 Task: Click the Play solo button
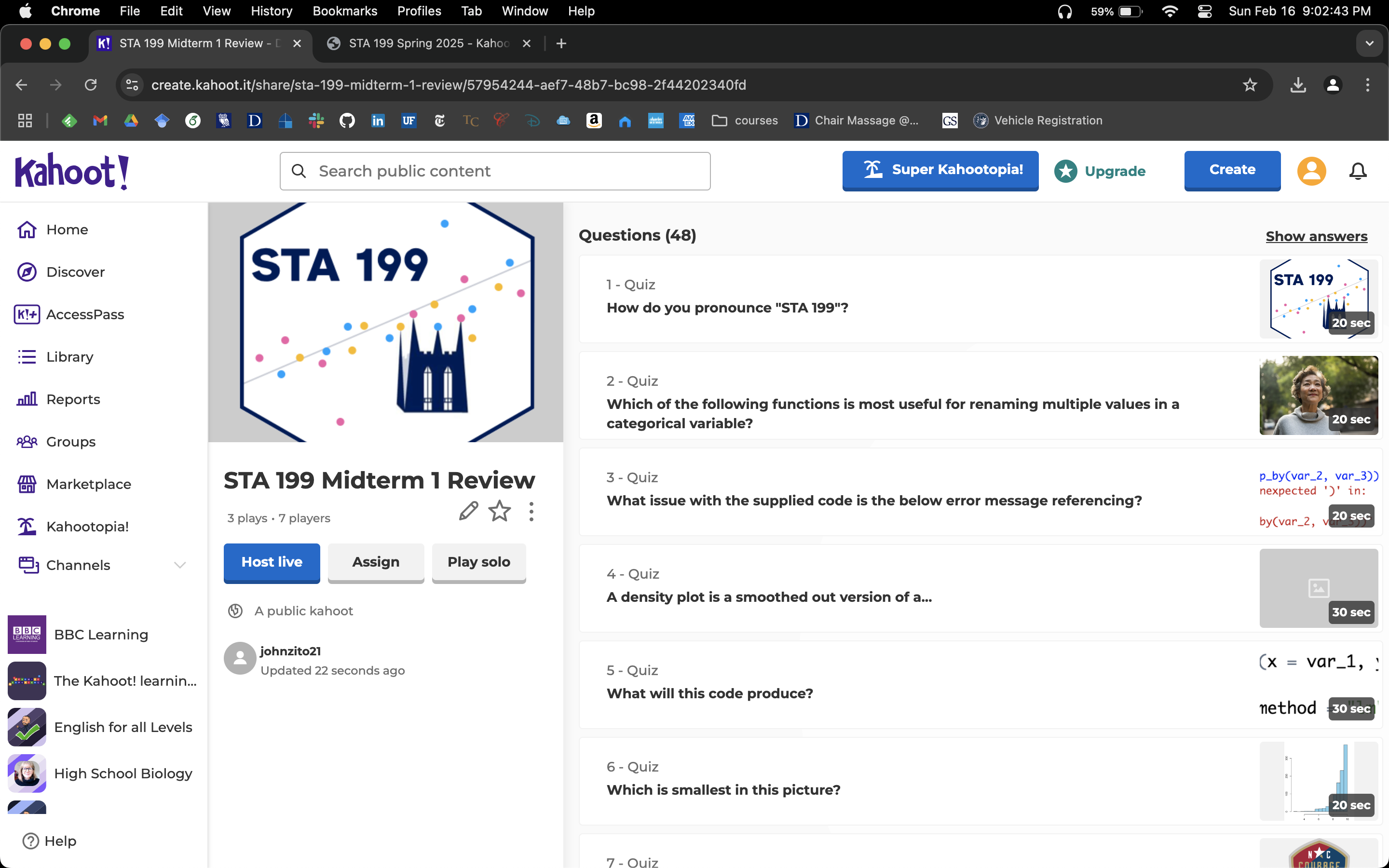pyautogui.click(x=479, y=563)
